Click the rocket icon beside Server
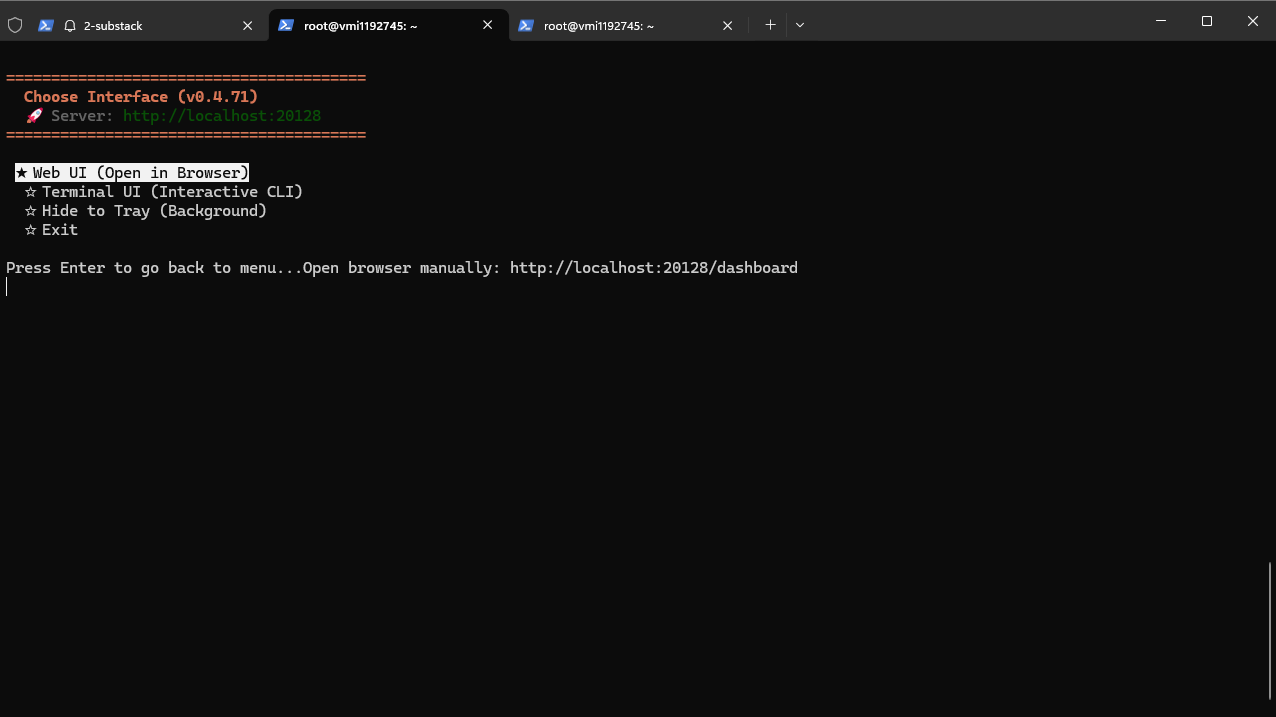The width and height of the screenshot is (1276, 717). [x=34, y=116]
